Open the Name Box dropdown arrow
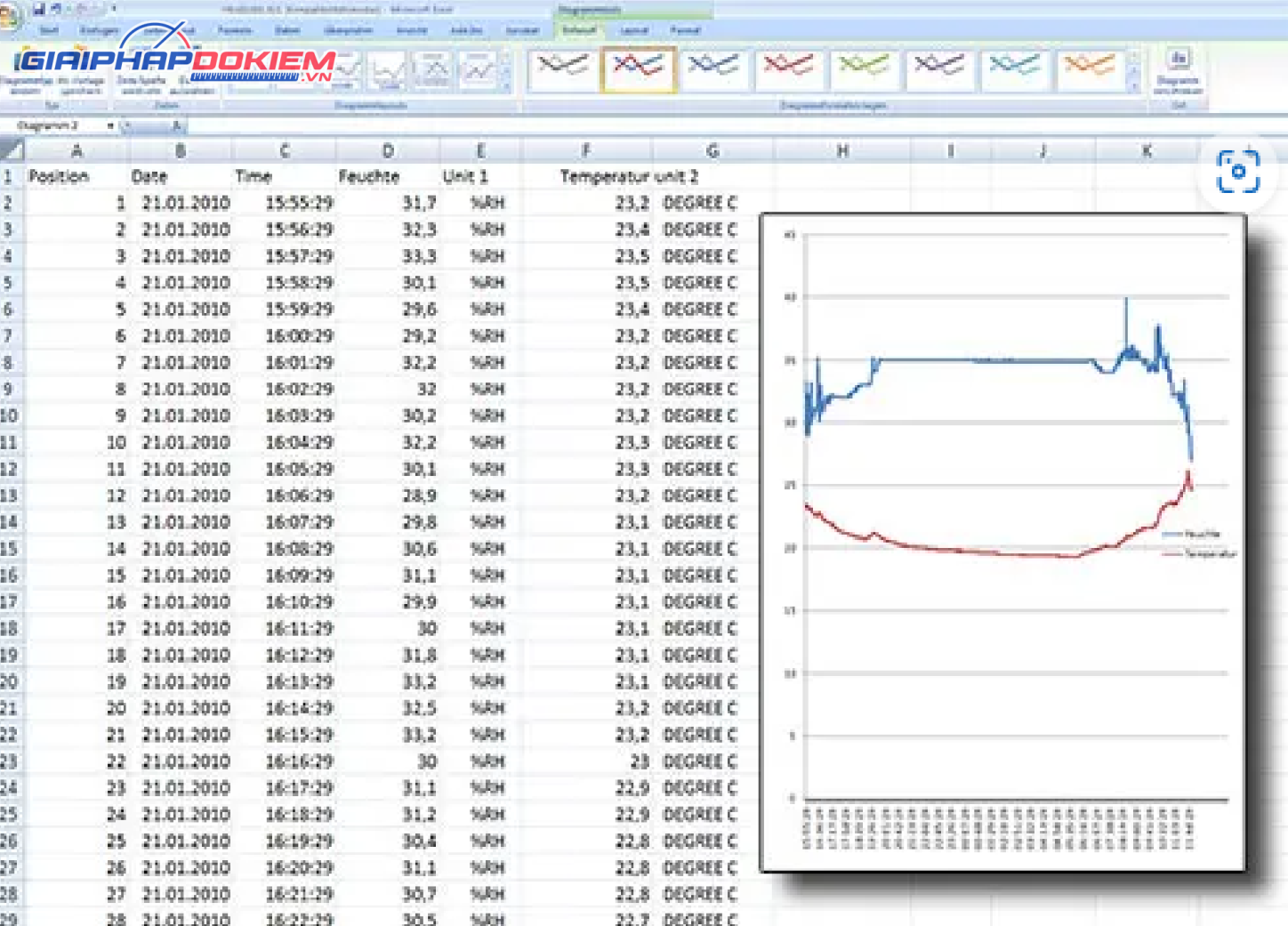Viewport: 1288px width, 926px height. [110, 125]
